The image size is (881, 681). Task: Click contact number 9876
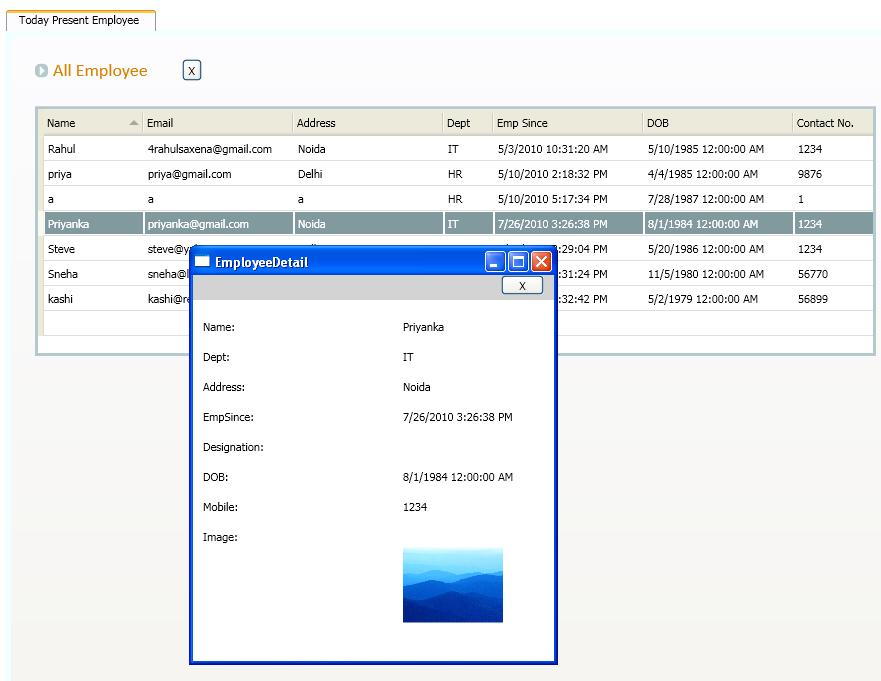point(810,174)
